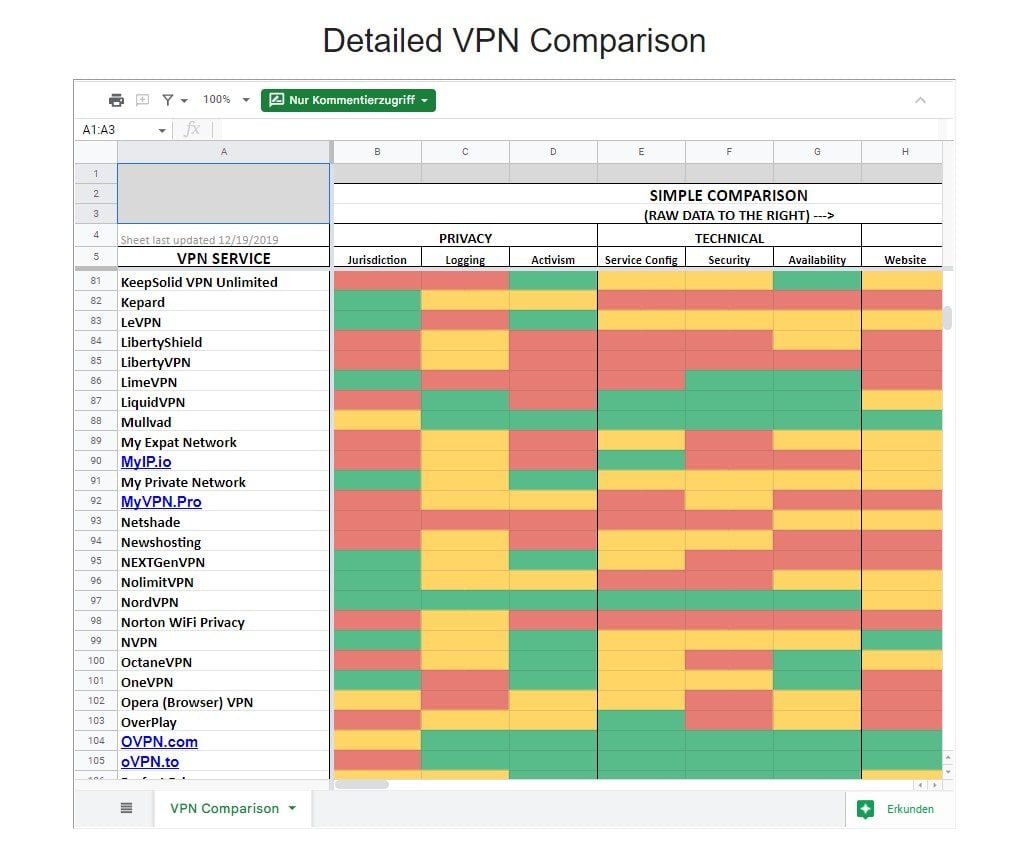
Task: Click the Newshosting cell
Action: [223, 542]
